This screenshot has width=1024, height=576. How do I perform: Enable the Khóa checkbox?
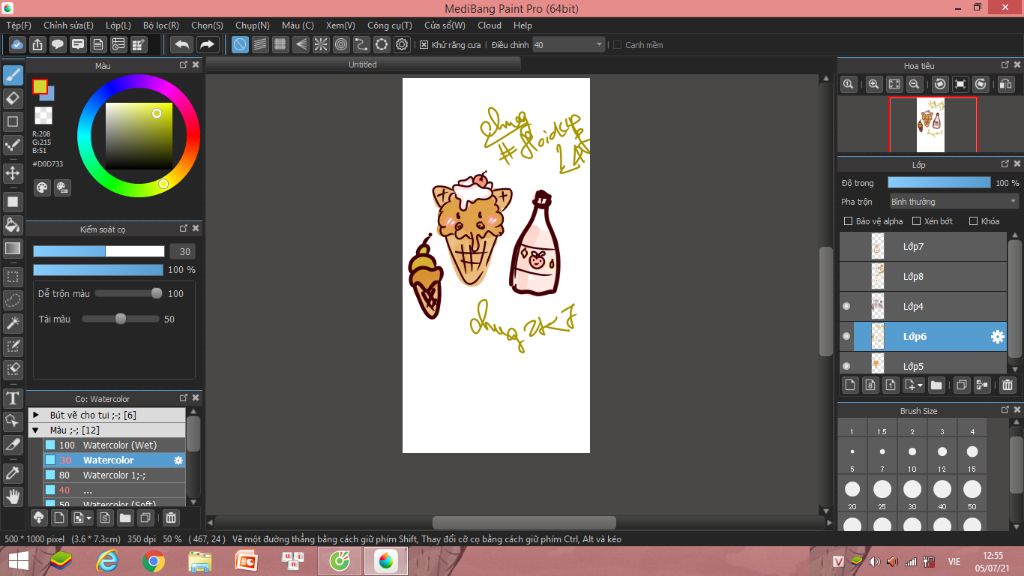(x=973, y=221)
